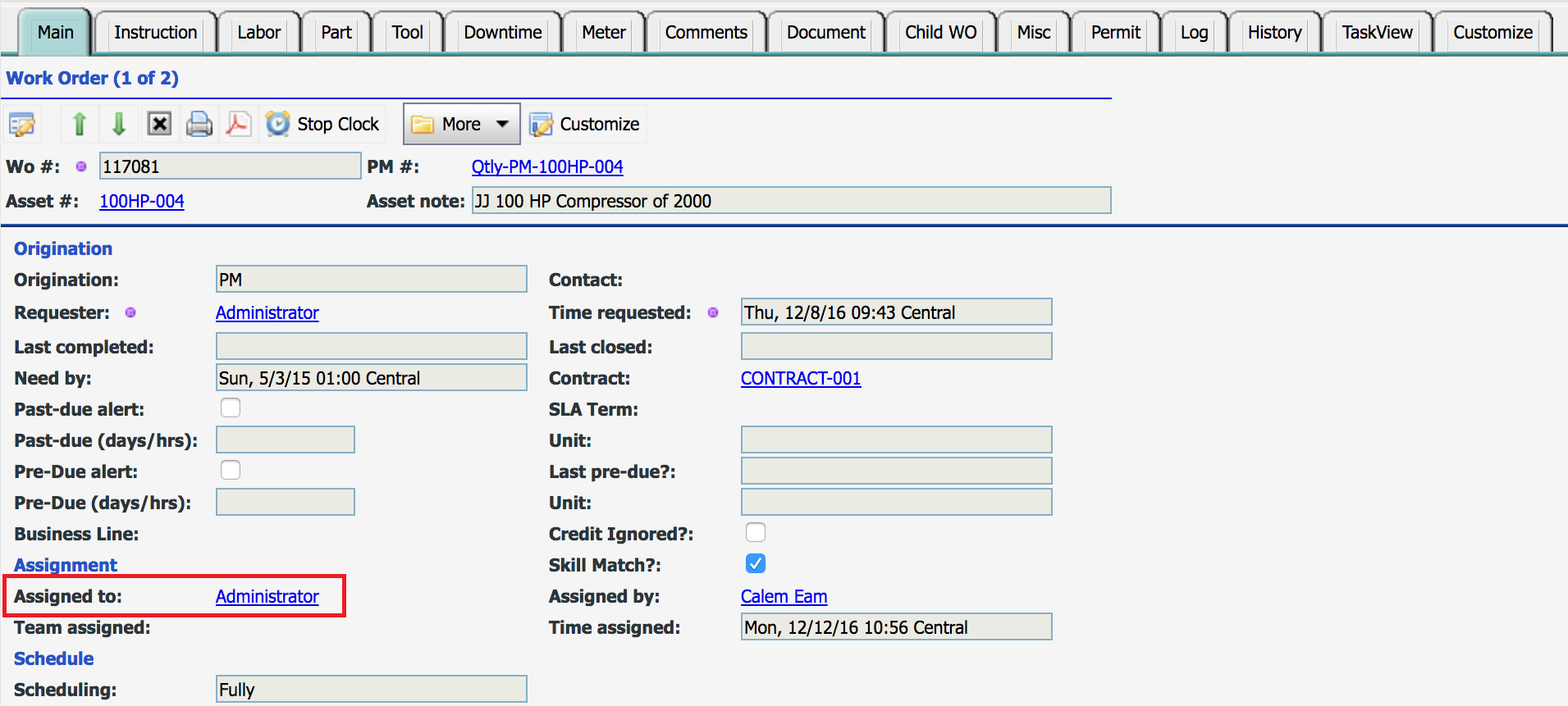Click the Origination field showing PM

point(372,280)
